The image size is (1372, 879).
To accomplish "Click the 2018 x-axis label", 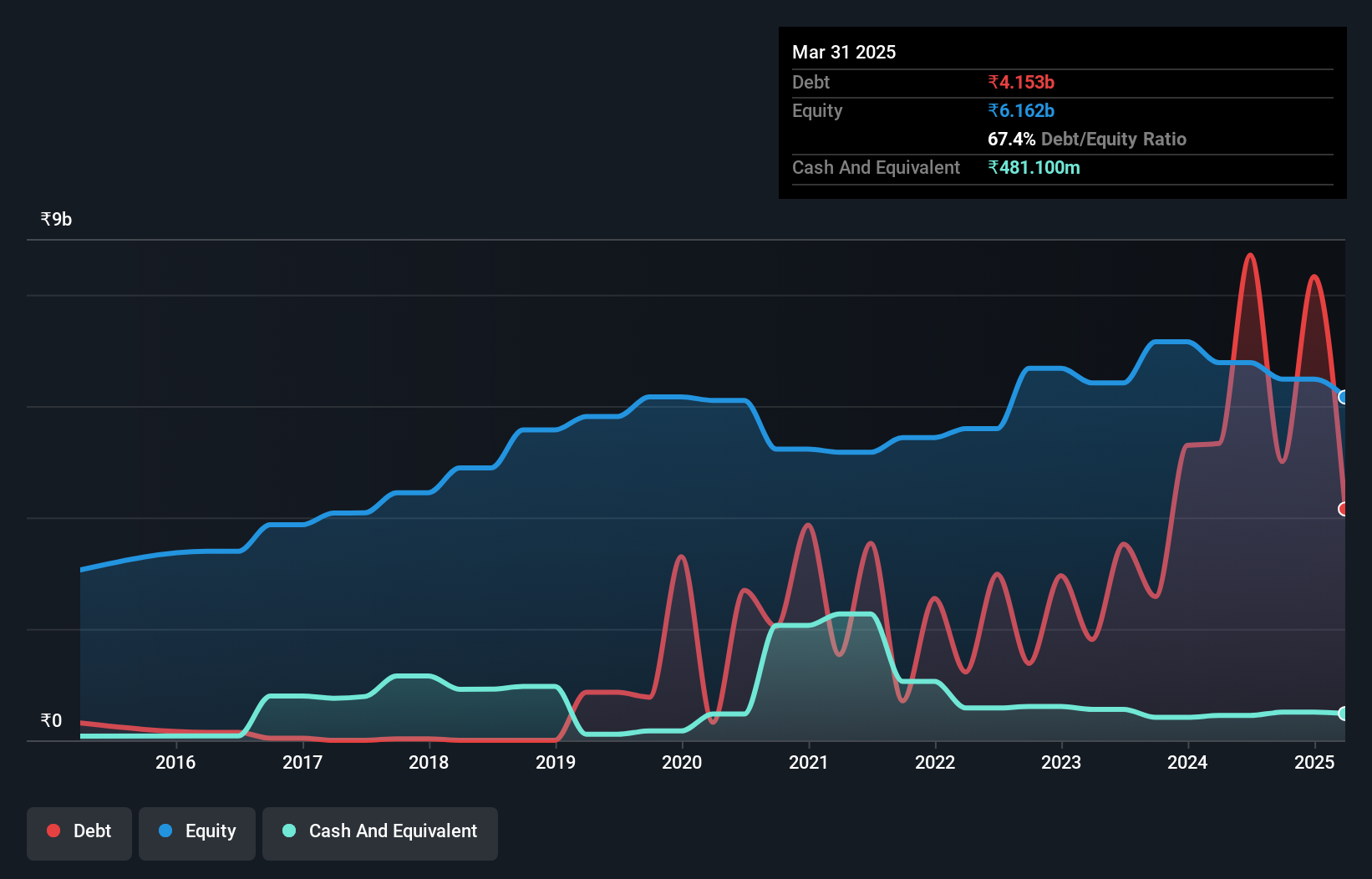I will coord(429,762).
